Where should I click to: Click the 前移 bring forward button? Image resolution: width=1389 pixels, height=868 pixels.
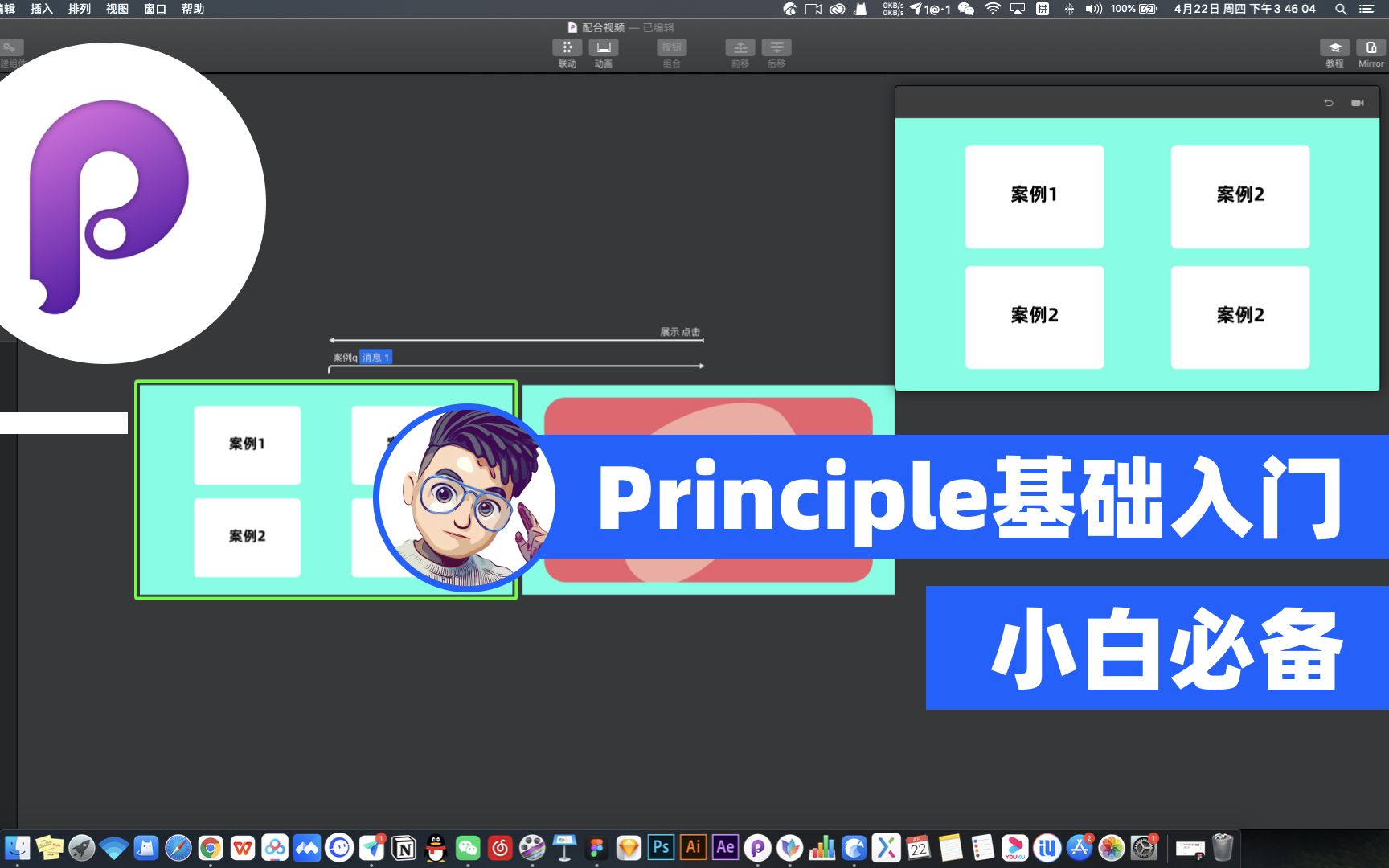(740, 47)
